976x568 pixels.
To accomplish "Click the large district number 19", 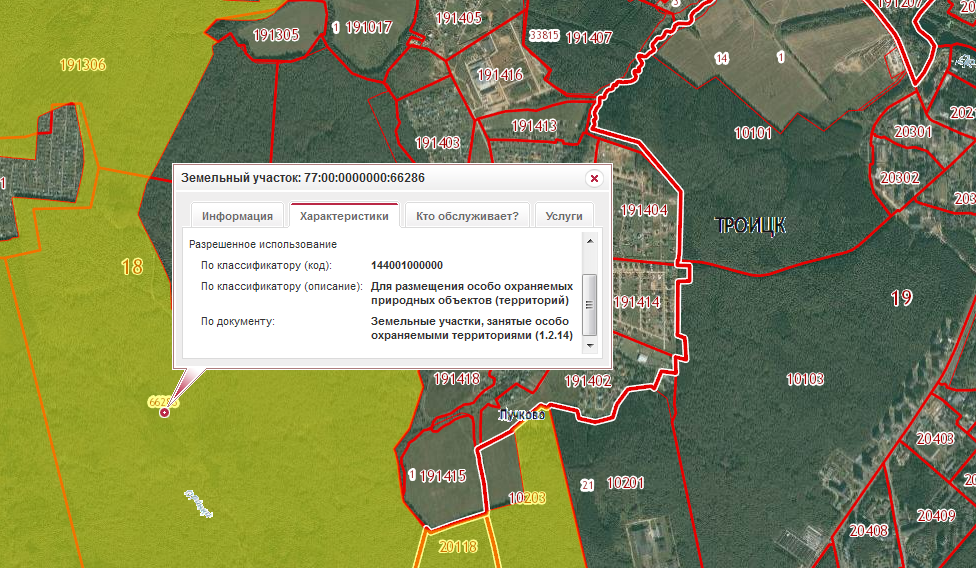I will click(x=901, y=299).
